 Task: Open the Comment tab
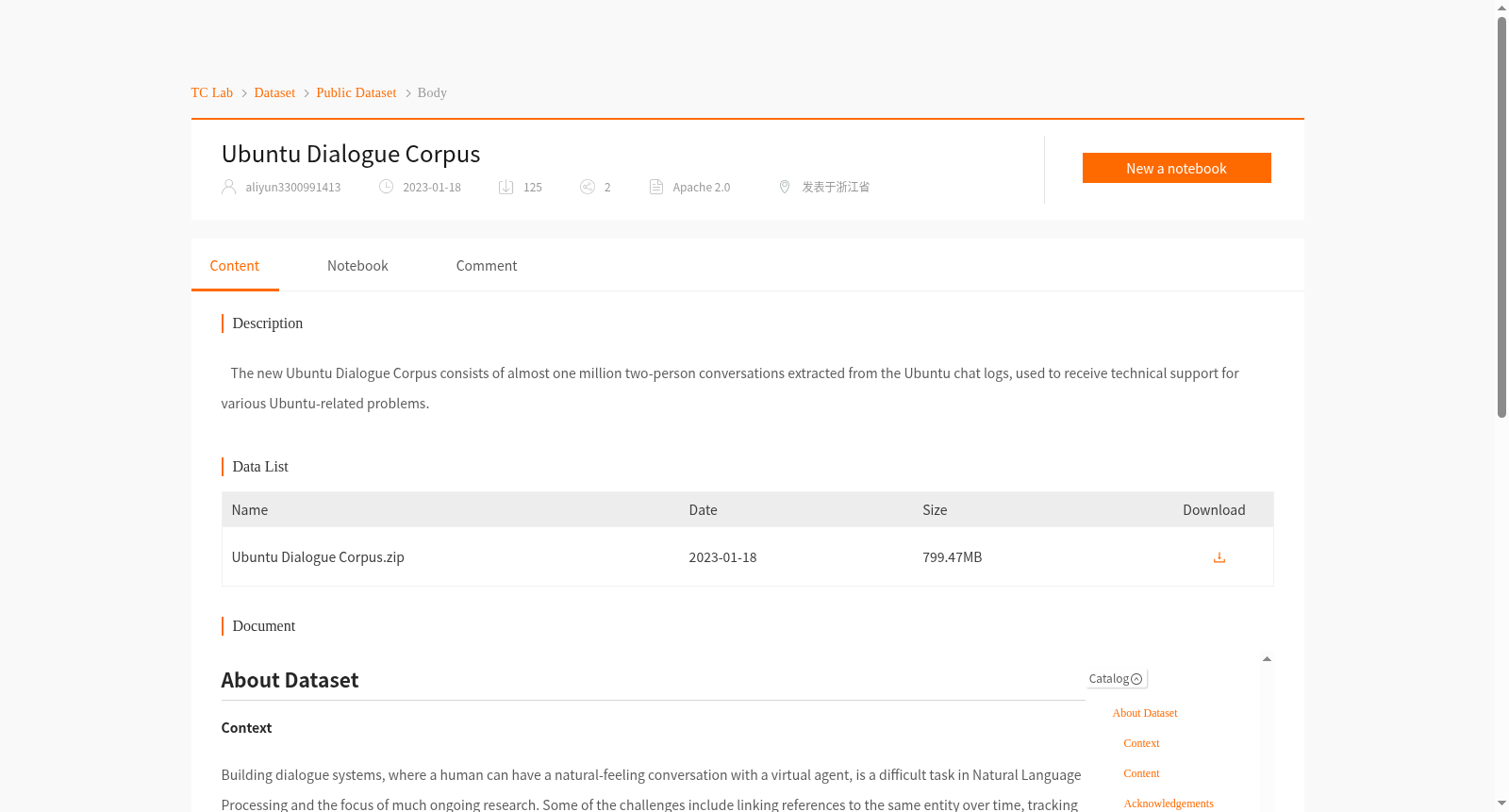(487, 266)
